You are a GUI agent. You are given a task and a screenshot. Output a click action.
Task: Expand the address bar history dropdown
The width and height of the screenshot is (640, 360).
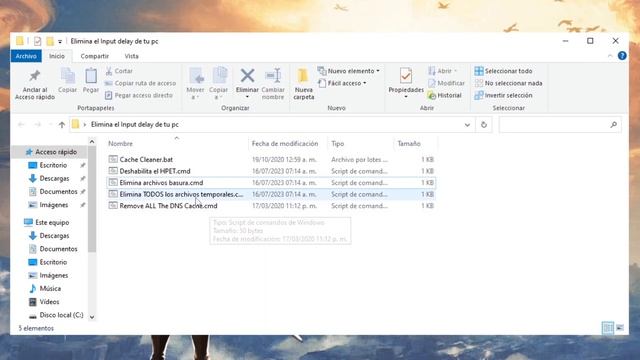(x=467, y=125)
